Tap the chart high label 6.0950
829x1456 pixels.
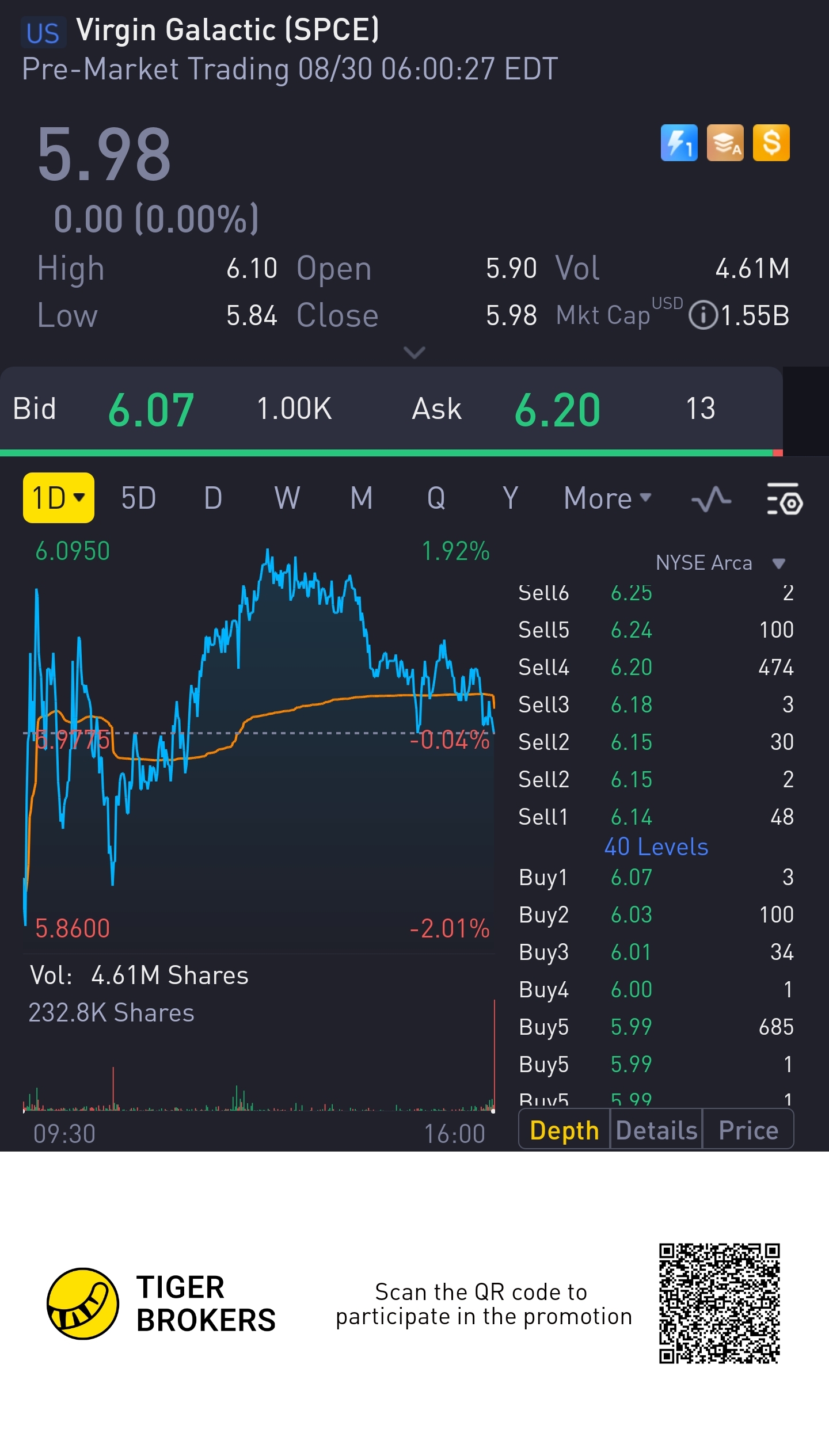point(73,551)
